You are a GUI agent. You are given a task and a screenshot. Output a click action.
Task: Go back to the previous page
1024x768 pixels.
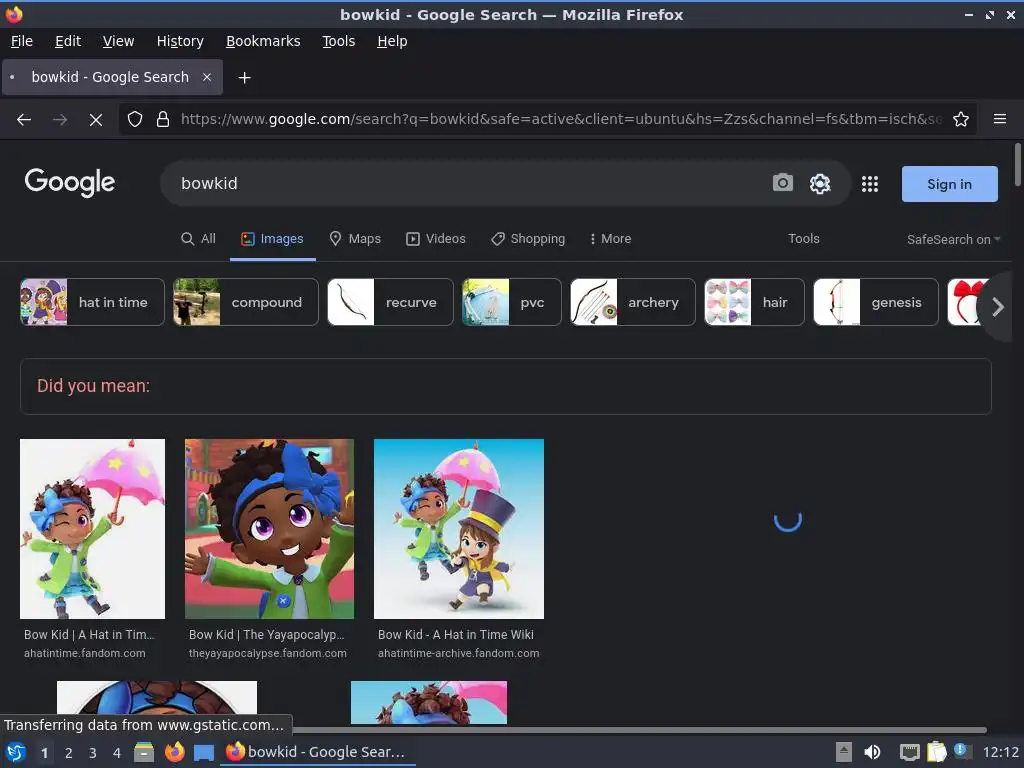(24, 120)
